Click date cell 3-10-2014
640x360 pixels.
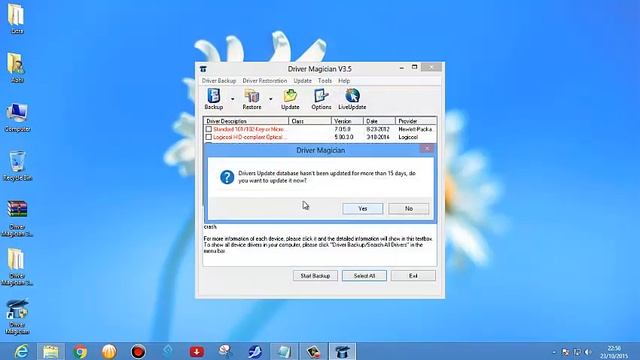[378, 137]
